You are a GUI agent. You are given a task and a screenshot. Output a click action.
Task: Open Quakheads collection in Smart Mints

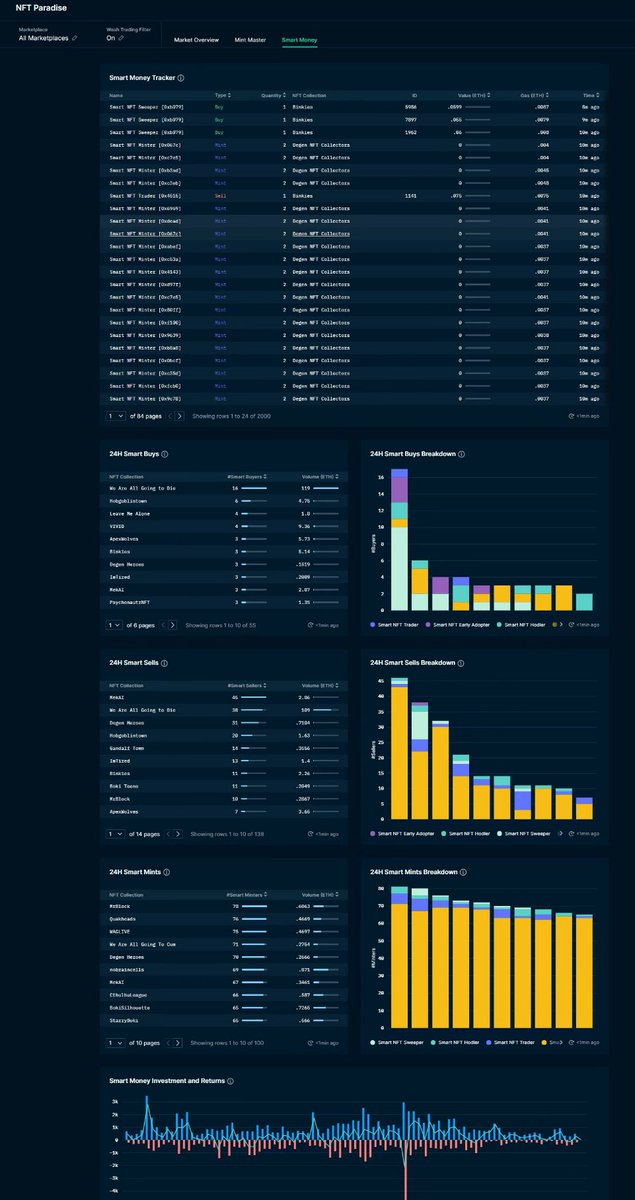click(x=123, y=918)
